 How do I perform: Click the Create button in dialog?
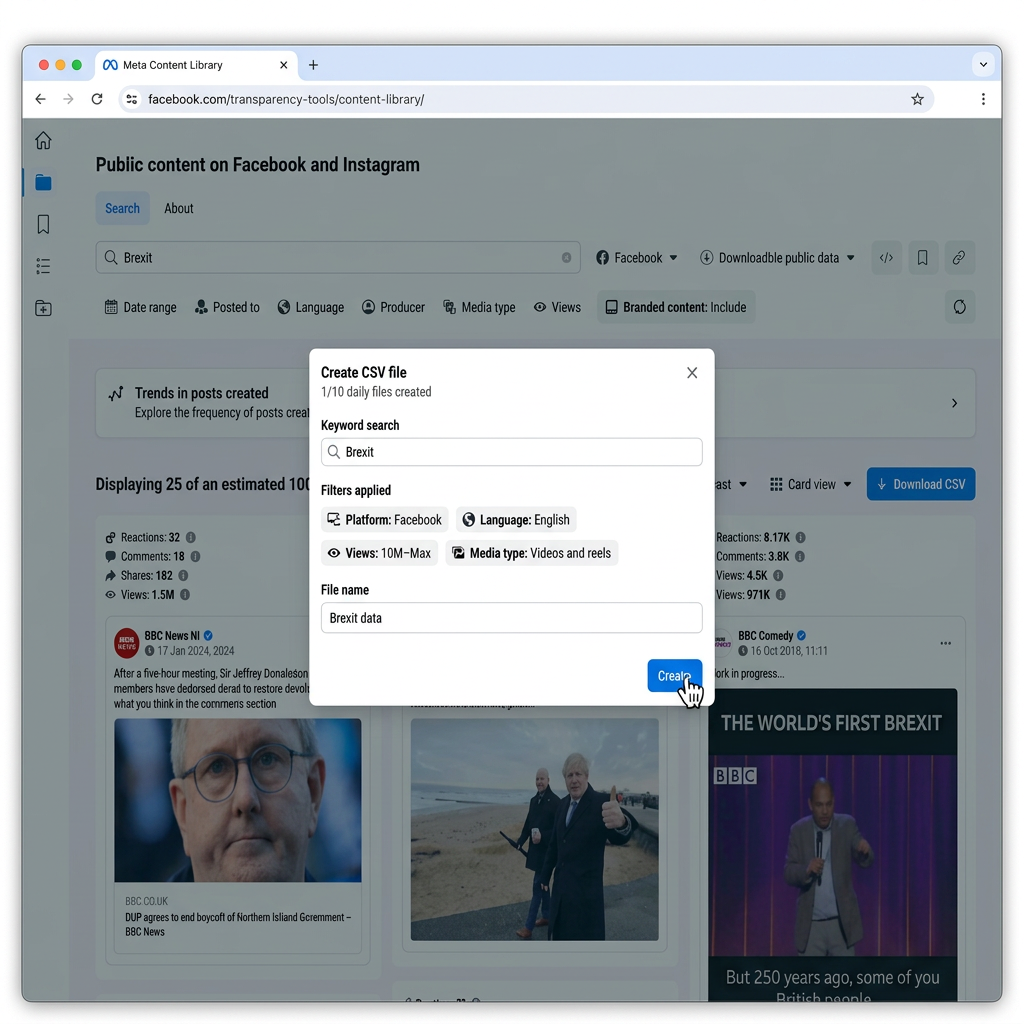674,675
